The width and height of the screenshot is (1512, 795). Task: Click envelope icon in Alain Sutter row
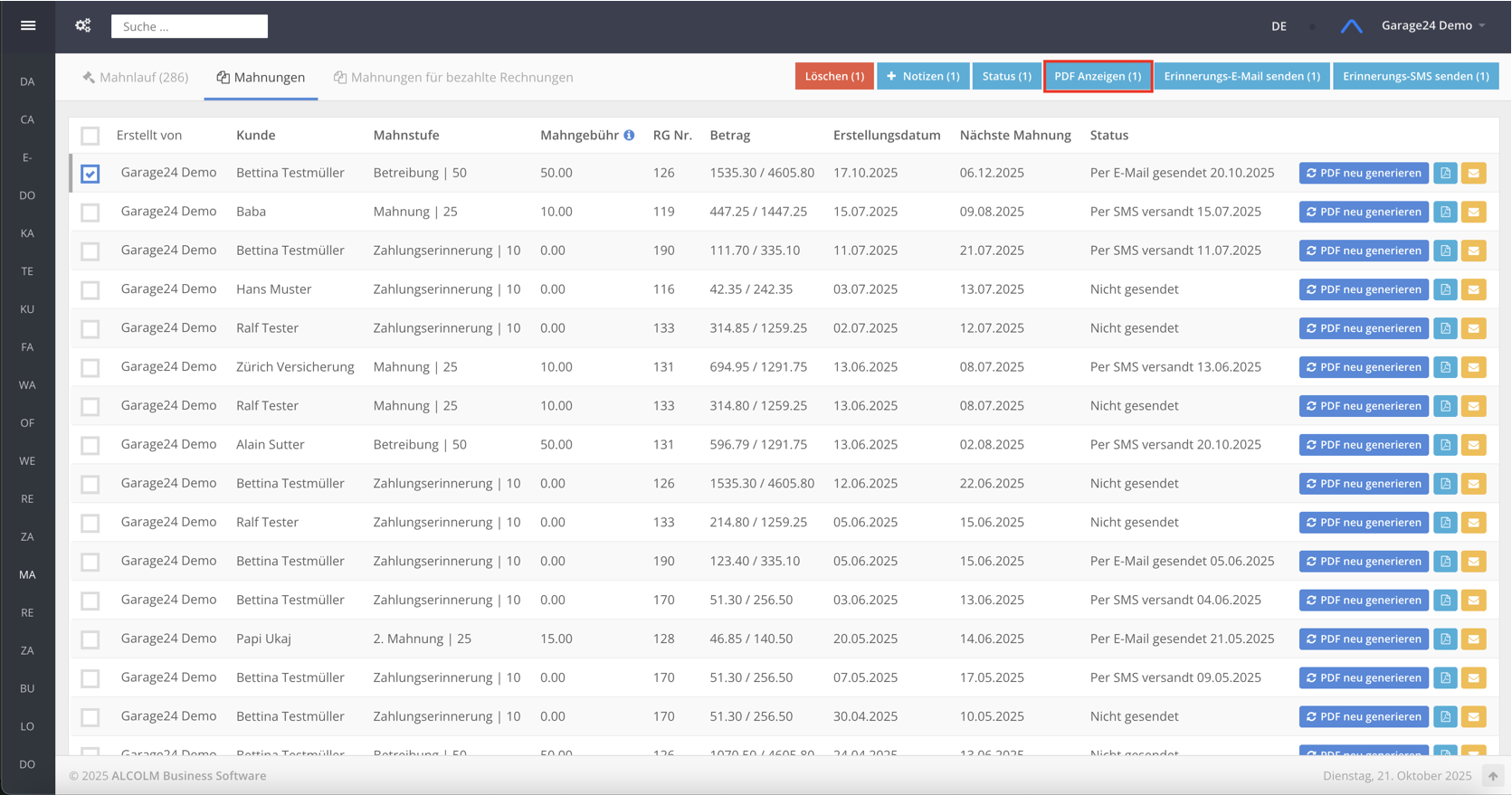coord(1473,445)
